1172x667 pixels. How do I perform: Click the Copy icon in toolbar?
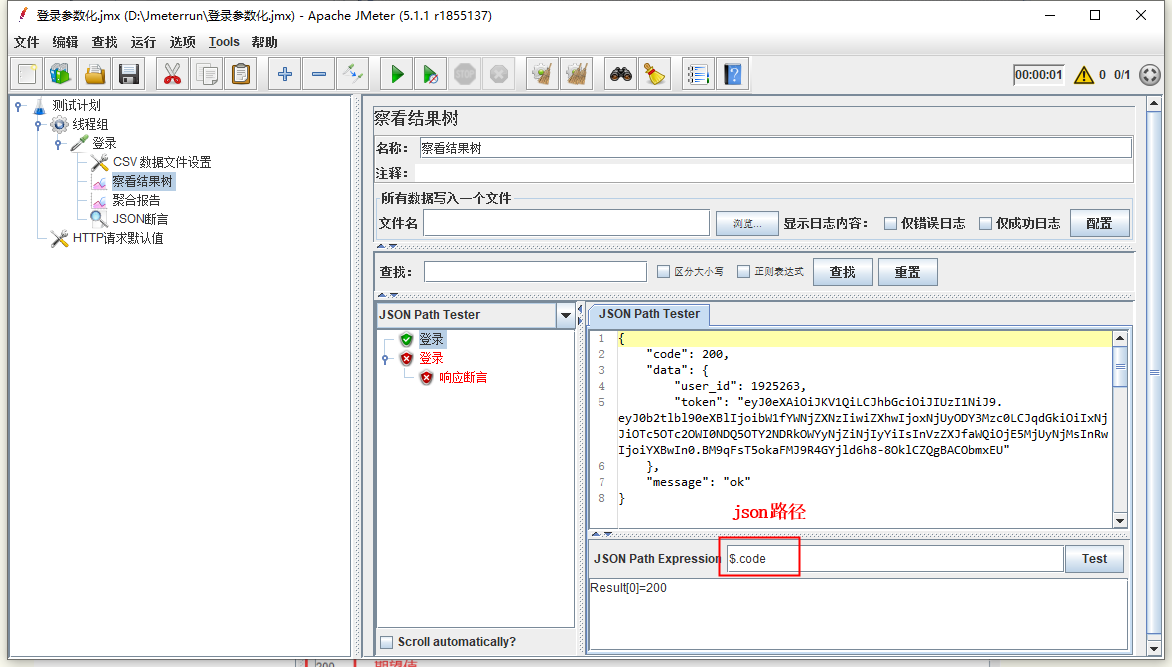click(x=207, y=74)
